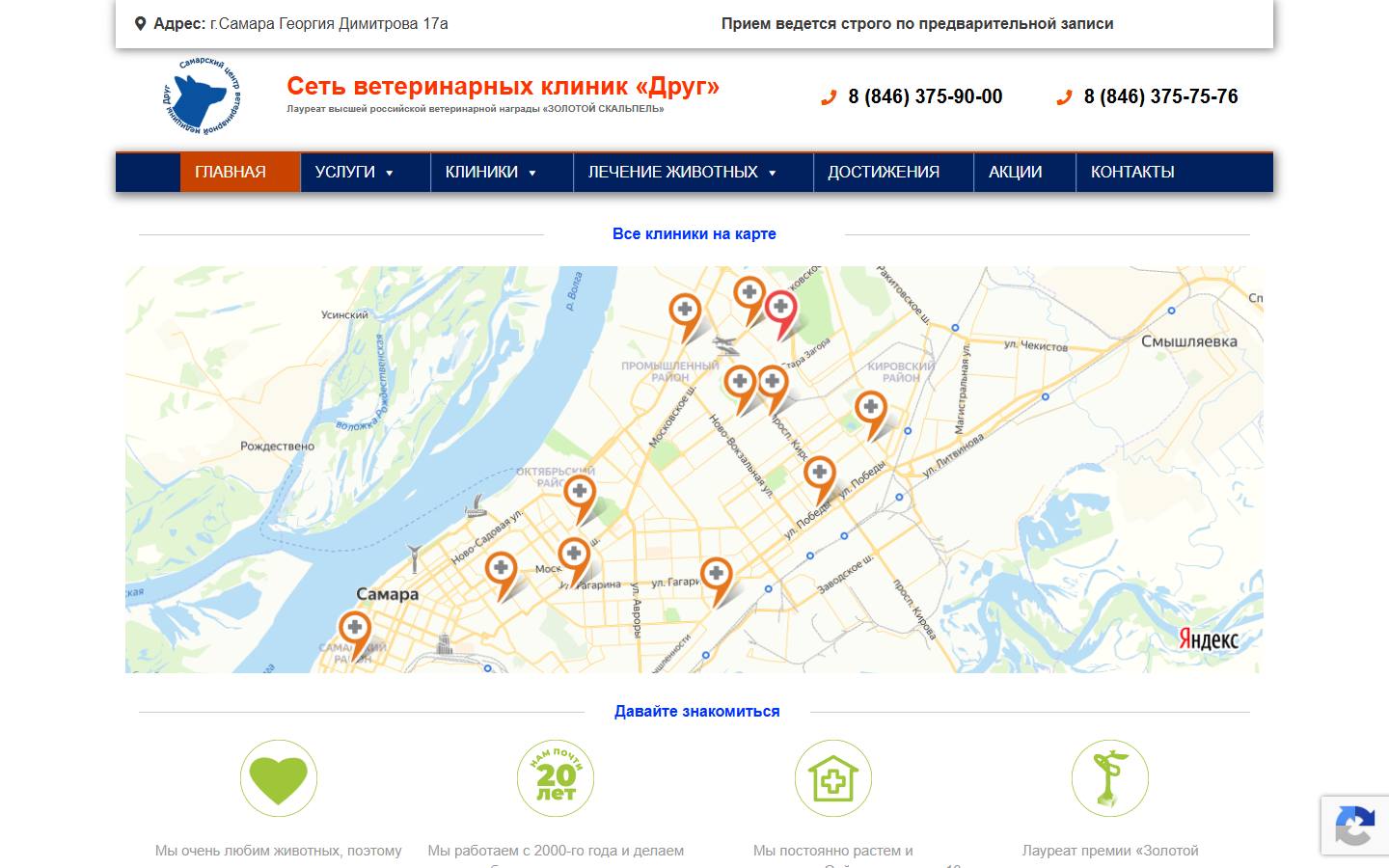
Task: Open the Контакты menu item
Action: point(1132,173)
